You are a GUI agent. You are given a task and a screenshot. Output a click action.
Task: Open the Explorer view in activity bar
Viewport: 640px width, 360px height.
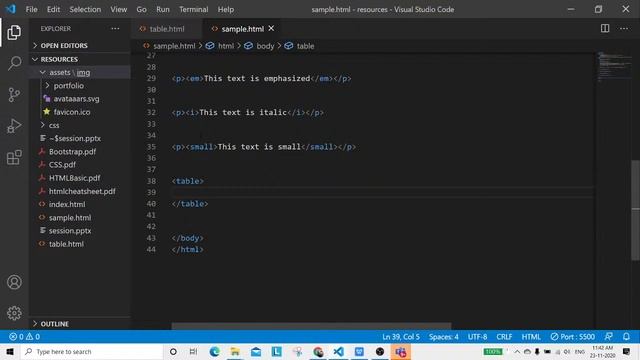tap(14, 33)
